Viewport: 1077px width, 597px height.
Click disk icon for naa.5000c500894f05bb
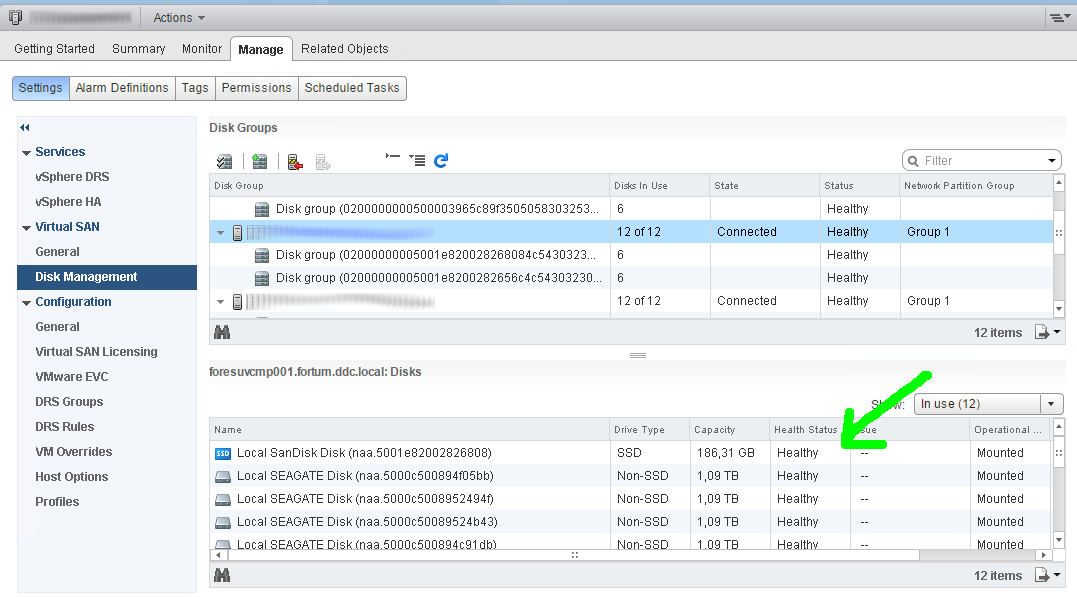pyautogui.click(x=223, y=476)
